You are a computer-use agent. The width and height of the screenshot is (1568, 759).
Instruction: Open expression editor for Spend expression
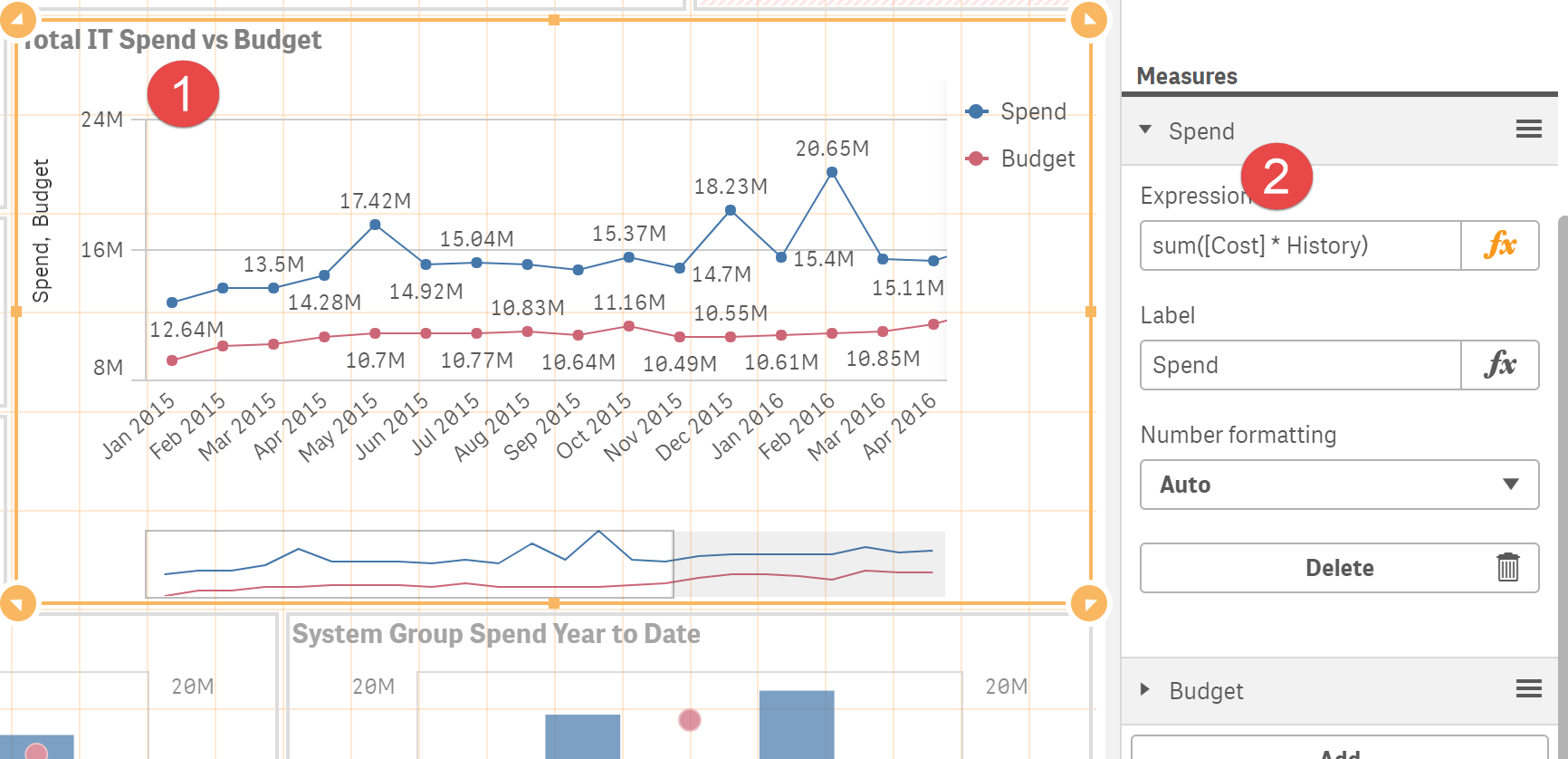coord(1500,245)
